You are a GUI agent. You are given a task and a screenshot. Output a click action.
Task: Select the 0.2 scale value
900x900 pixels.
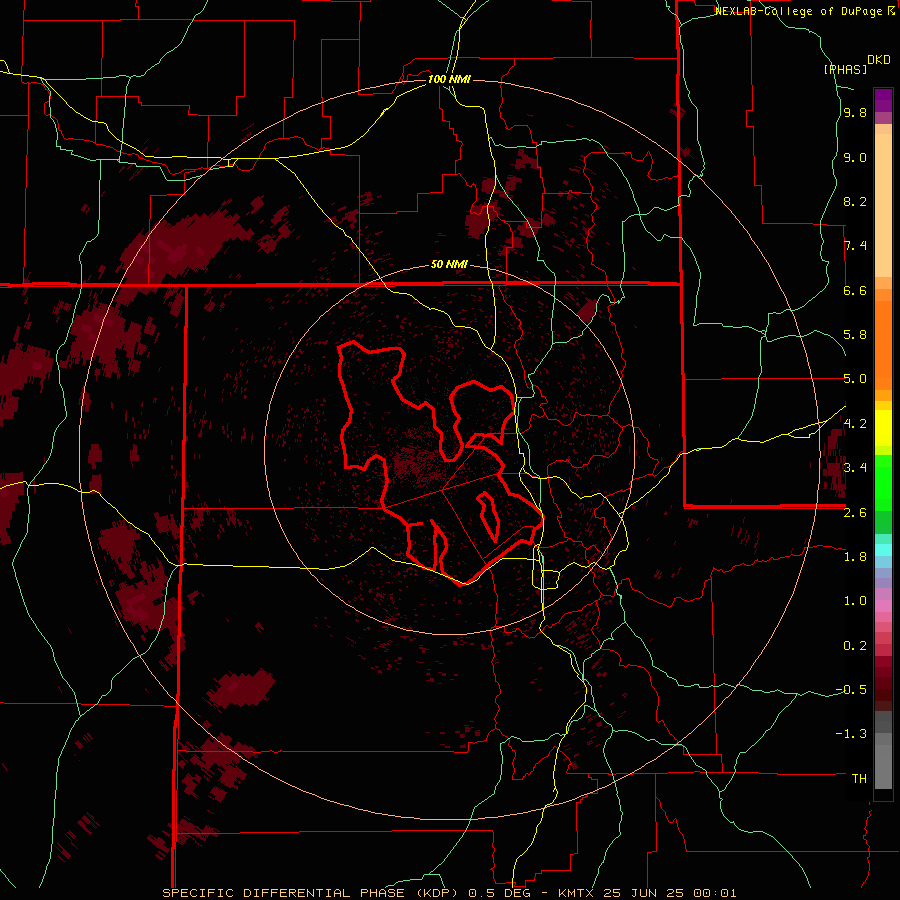855,646
